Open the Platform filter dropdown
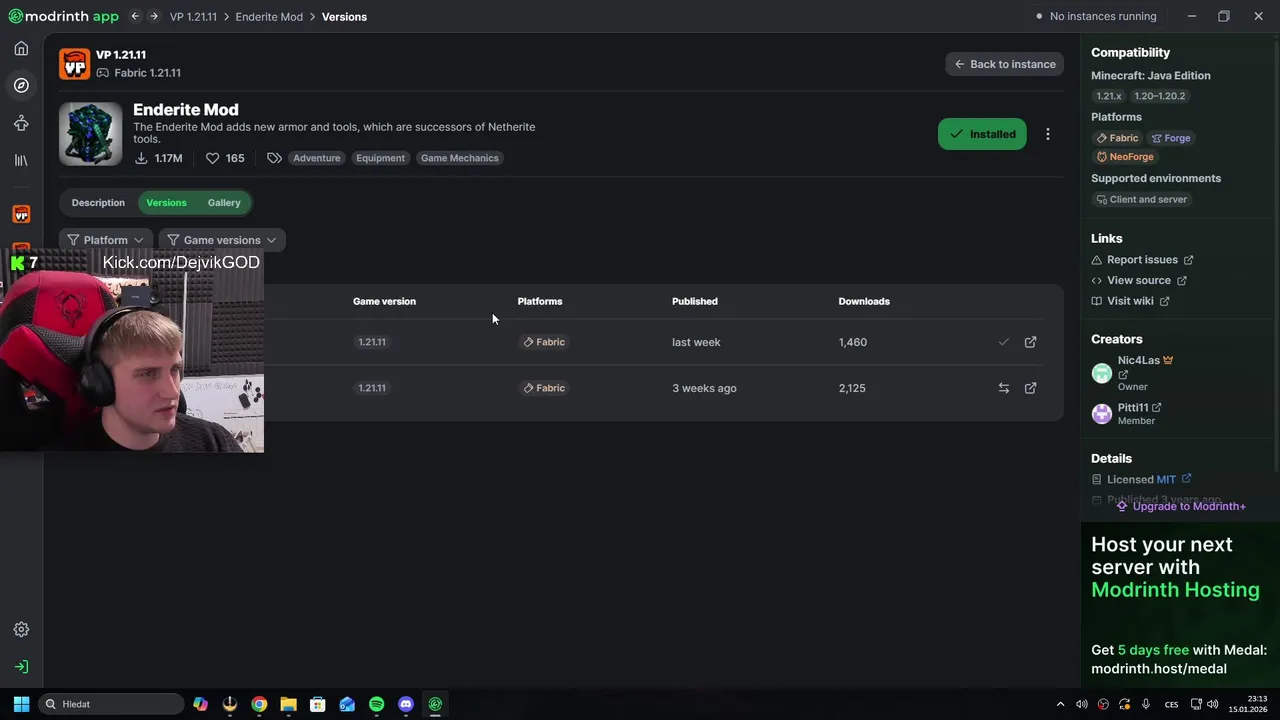Image resolution: width=1280 pixels, height=720 pixels. (x=106, y=240)
